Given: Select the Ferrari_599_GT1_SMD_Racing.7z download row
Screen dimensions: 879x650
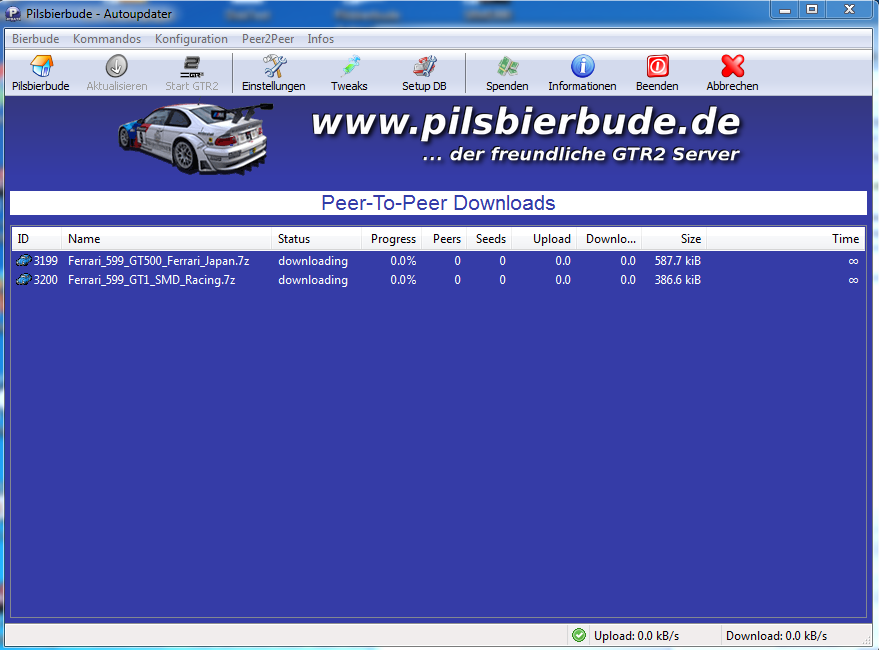Looking at the screenshot, I should 152,280.
